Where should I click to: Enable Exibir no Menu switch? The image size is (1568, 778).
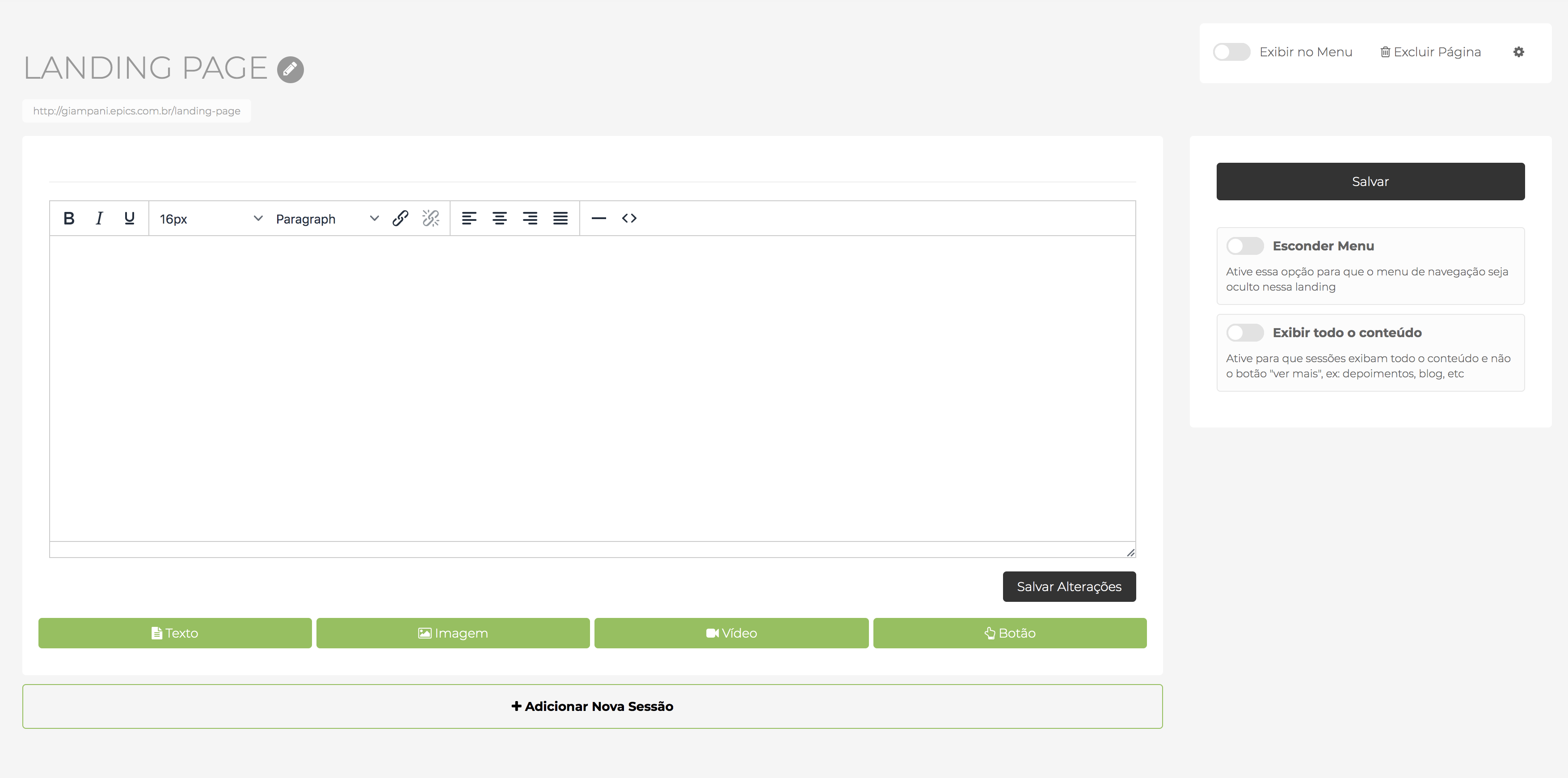click(1231, 52)
